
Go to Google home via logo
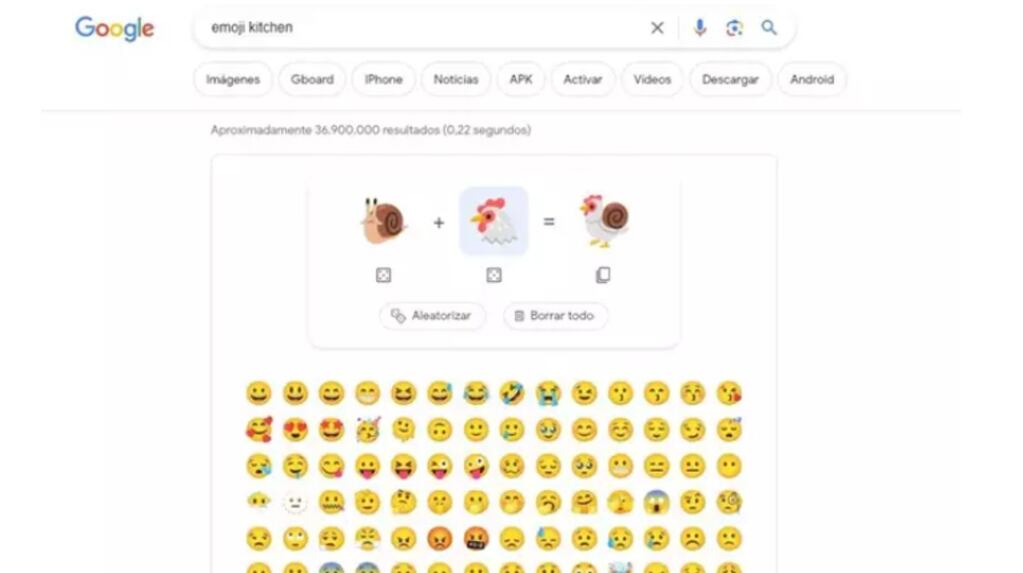tap(115, 29)
